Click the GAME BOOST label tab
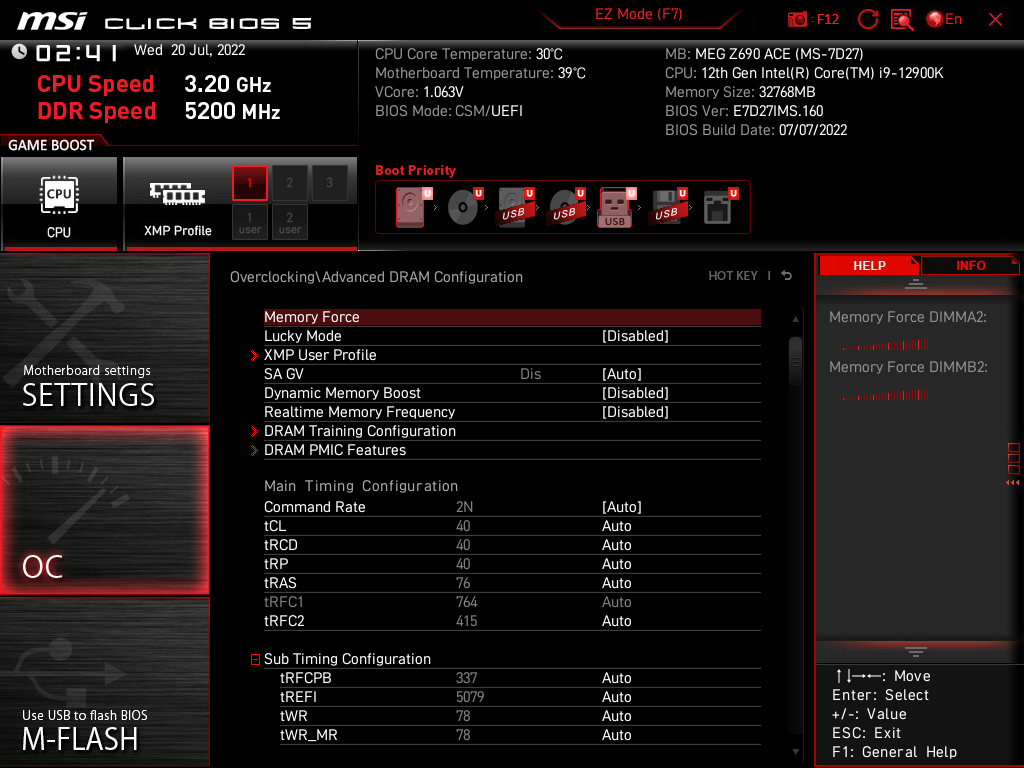The width and height of the screenshot is (1024, 768). click(51, 145)
